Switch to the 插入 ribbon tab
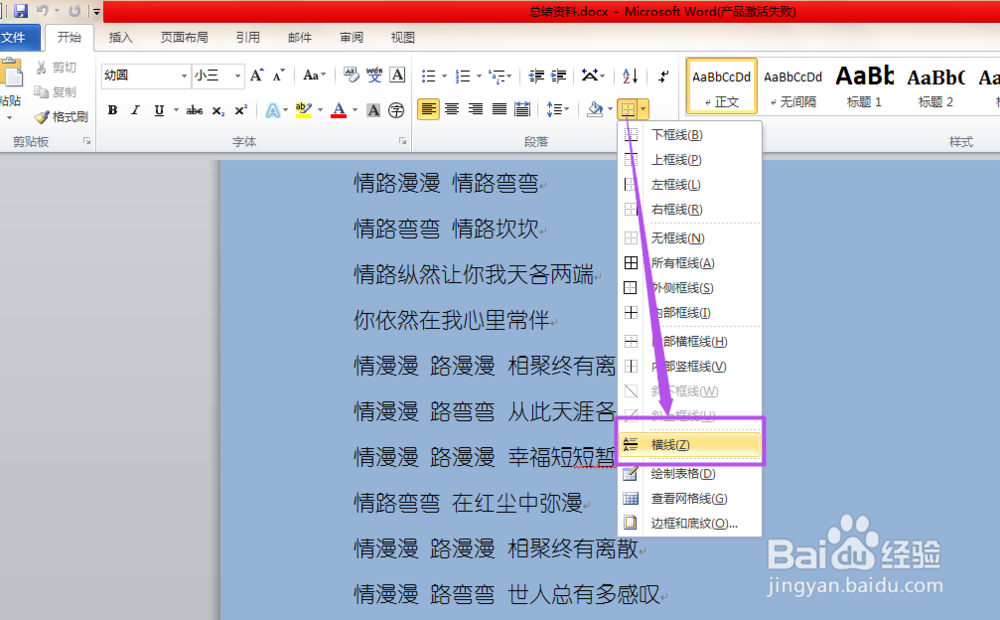 pos(120,37)
